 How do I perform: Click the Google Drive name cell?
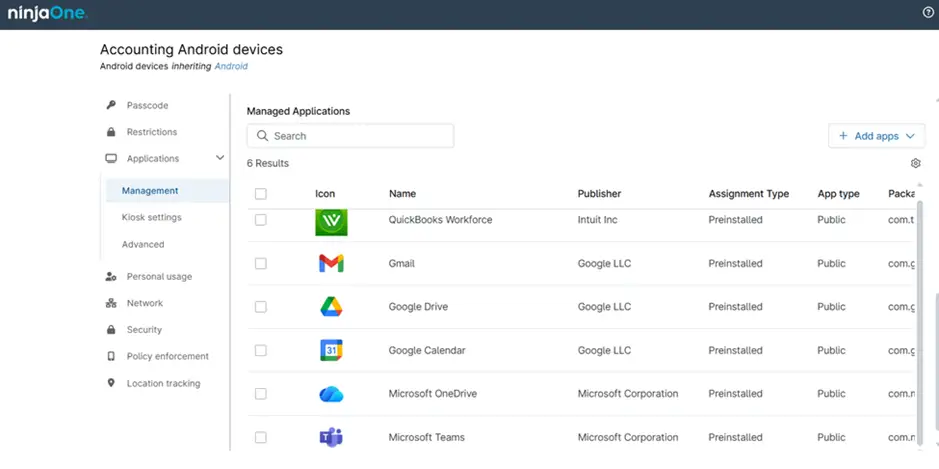418,307
